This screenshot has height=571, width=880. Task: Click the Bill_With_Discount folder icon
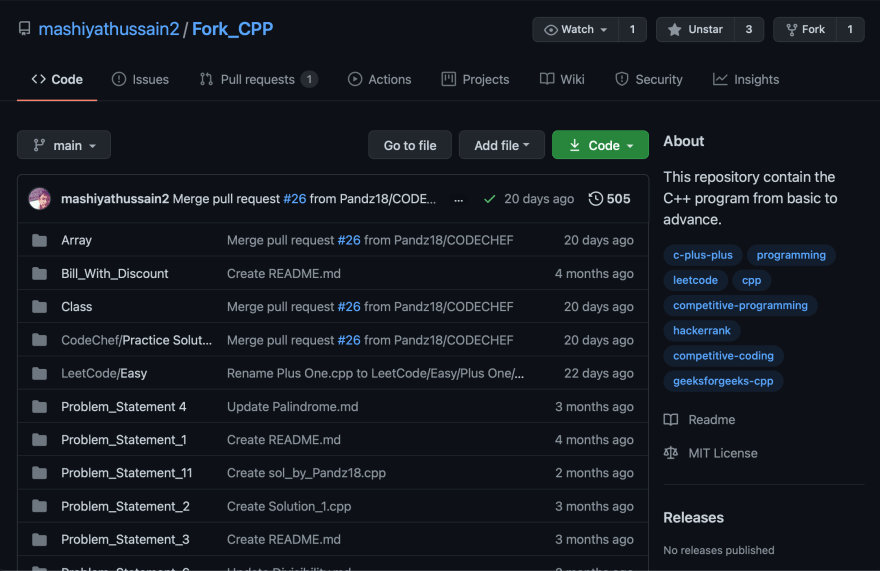(x=39, y=273)
